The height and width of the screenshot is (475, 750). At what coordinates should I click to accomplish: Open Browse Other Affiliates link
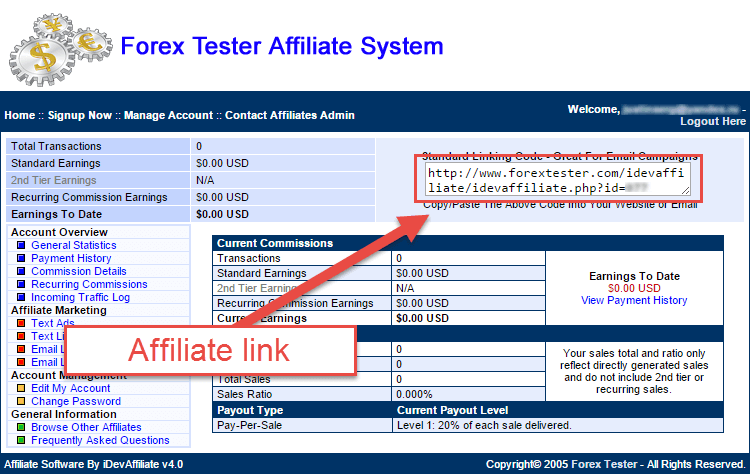(x=87, y=427)
